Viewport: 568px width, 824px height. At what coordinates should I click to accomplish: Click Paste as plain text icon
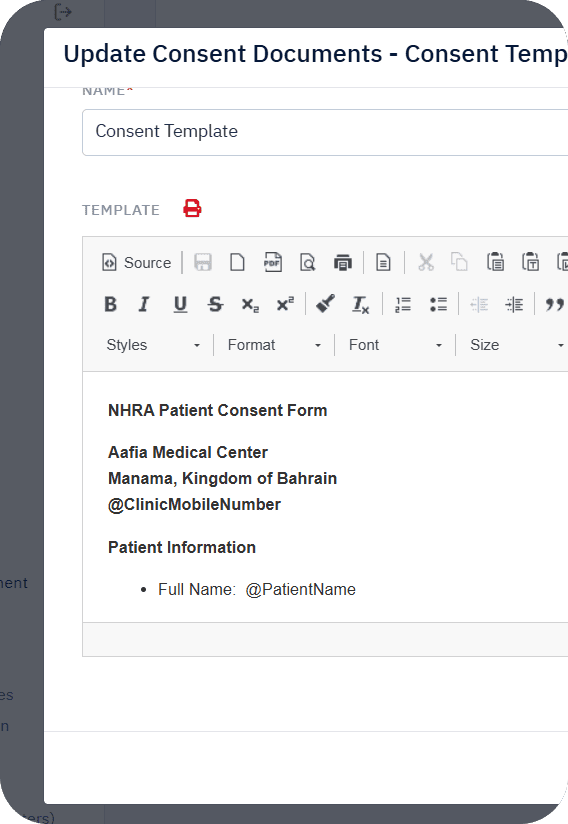coord(530,262)
